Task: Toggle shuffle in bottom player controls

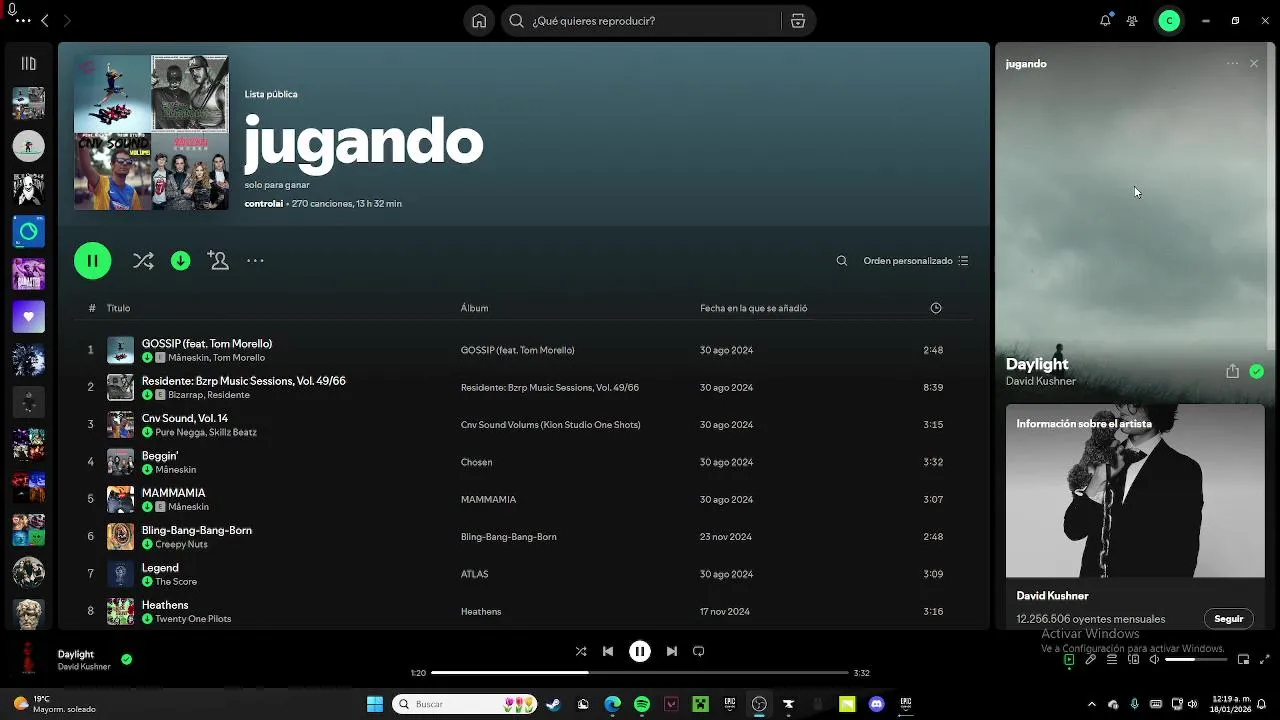Action: (581, 651)
